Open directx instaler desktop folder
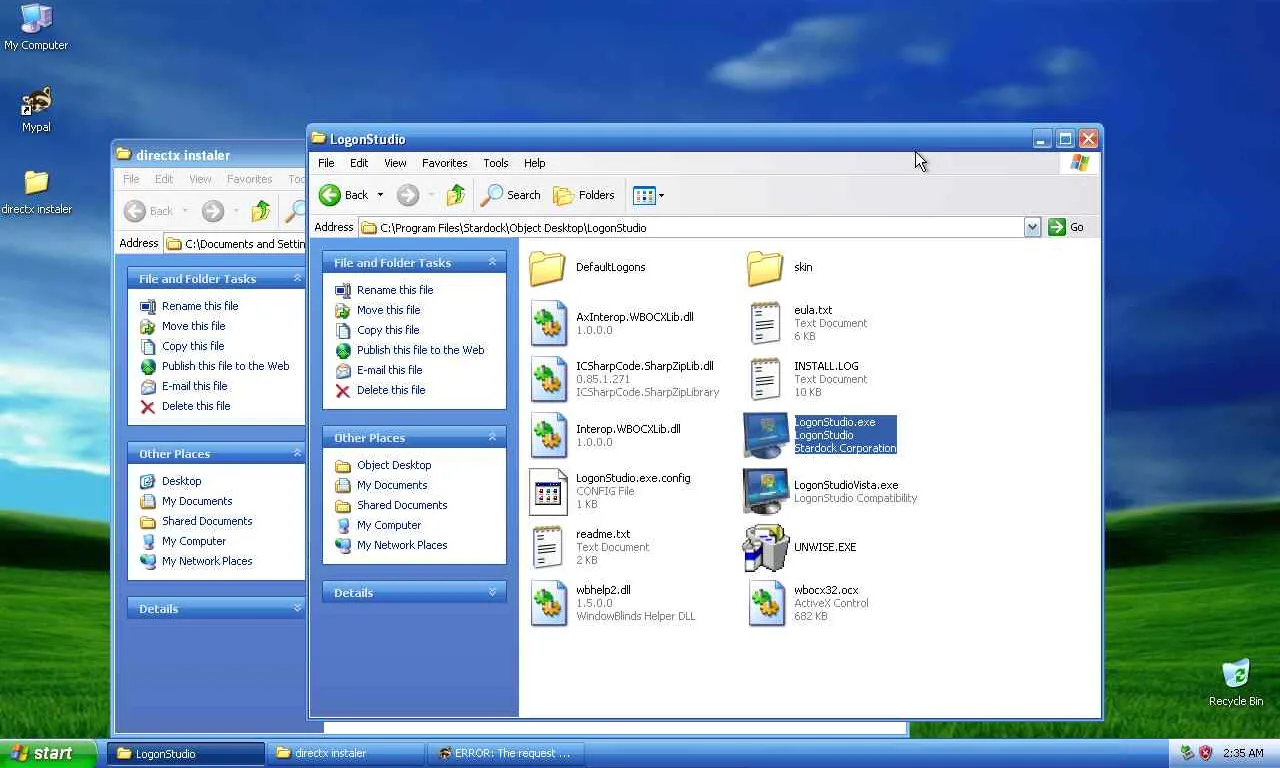The width and height of the screenshot is (1280, 768). point(36,191)
